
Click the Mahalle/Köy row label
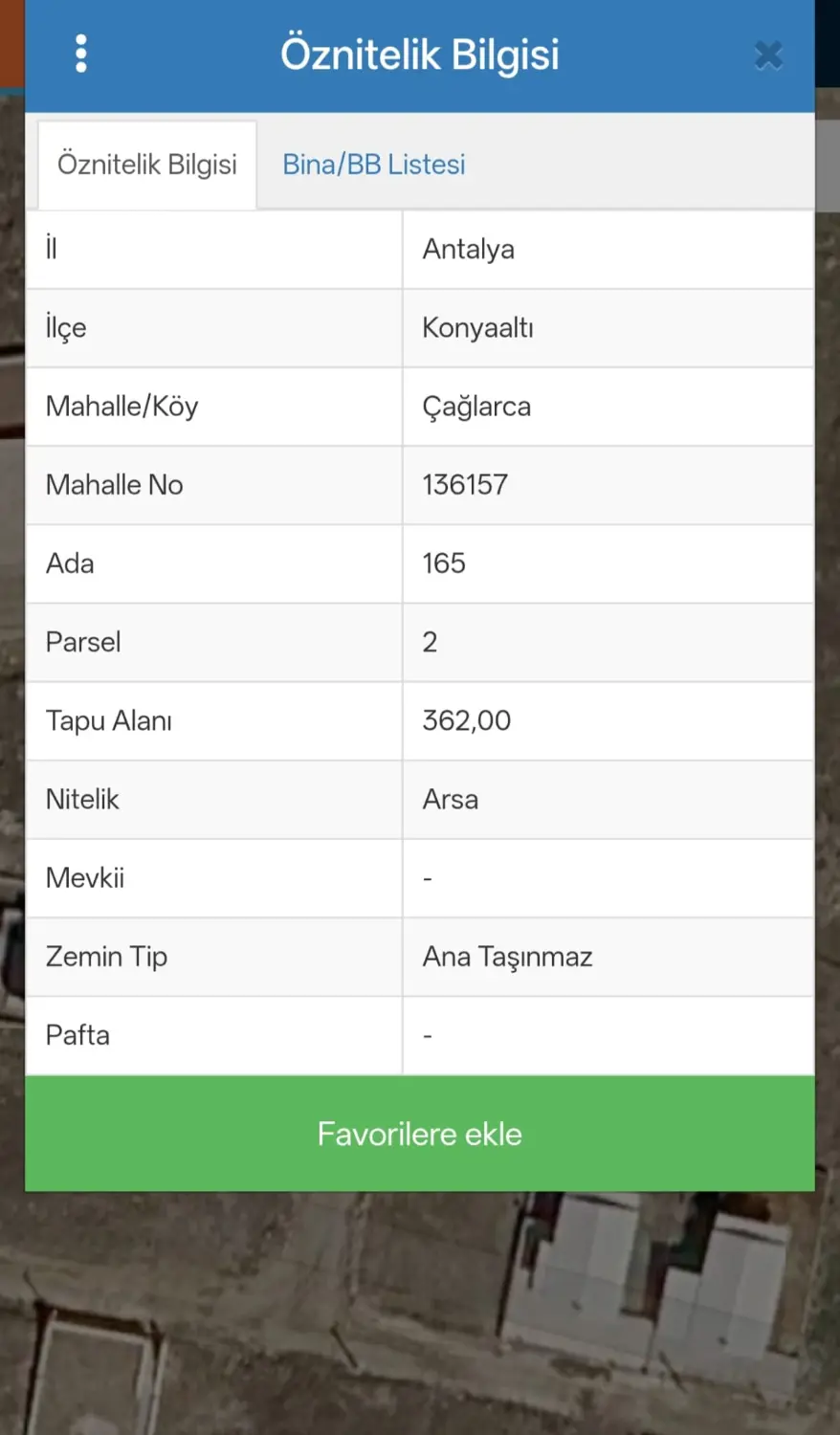pyautogui.click(x=122, y=407)
